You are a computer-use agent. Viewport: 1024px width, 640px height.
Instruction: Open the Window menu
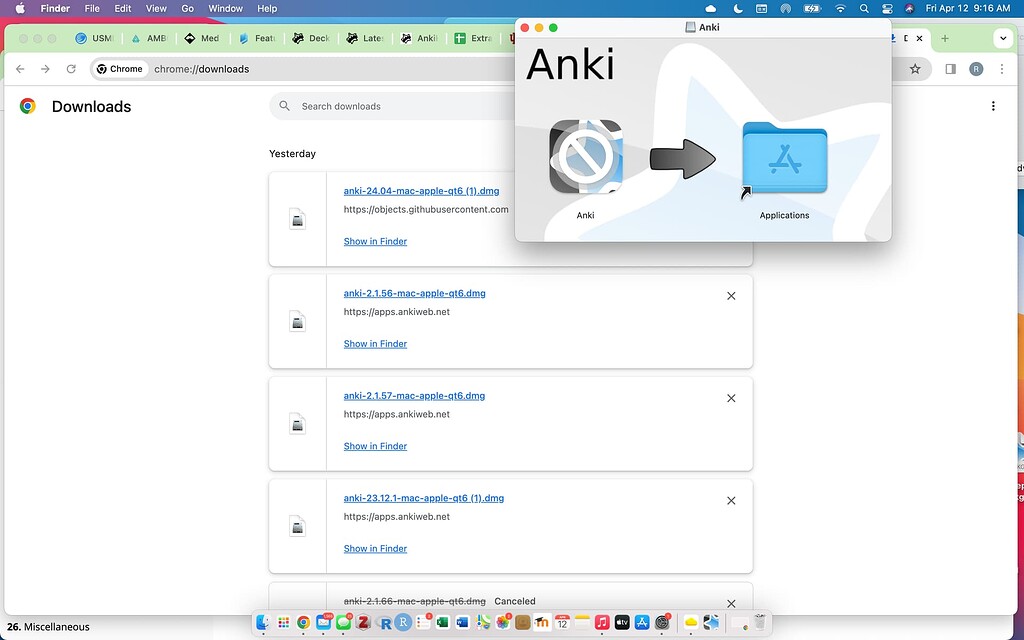(x=225, y=8)
